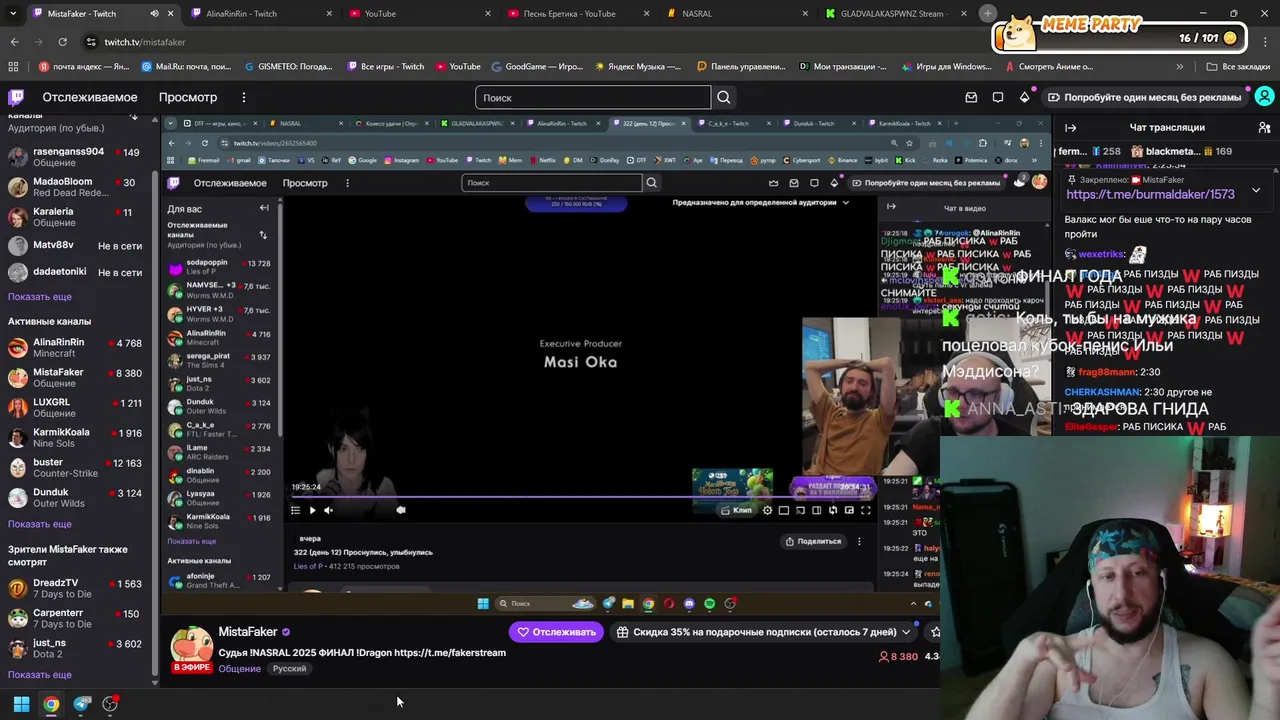Screen dimensions: 1280x720
Task: Open the whispers speech-bubble icon
Action: 998,97
